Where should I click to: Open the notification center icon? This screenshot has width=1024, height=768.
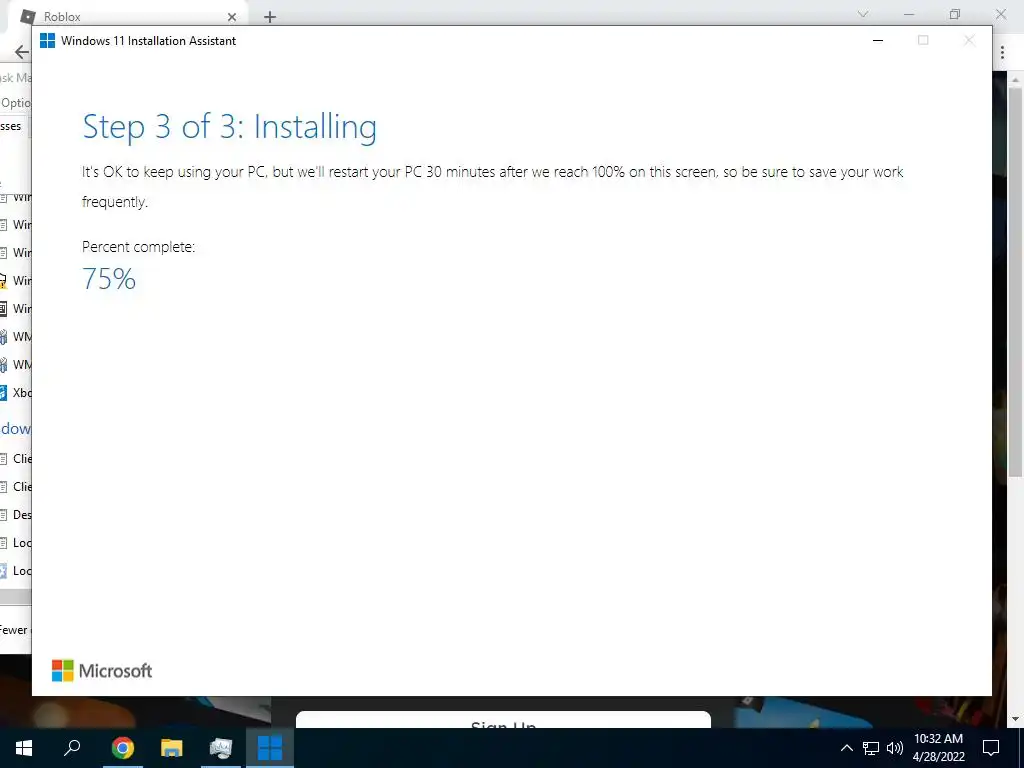click(x=991, y=748)
